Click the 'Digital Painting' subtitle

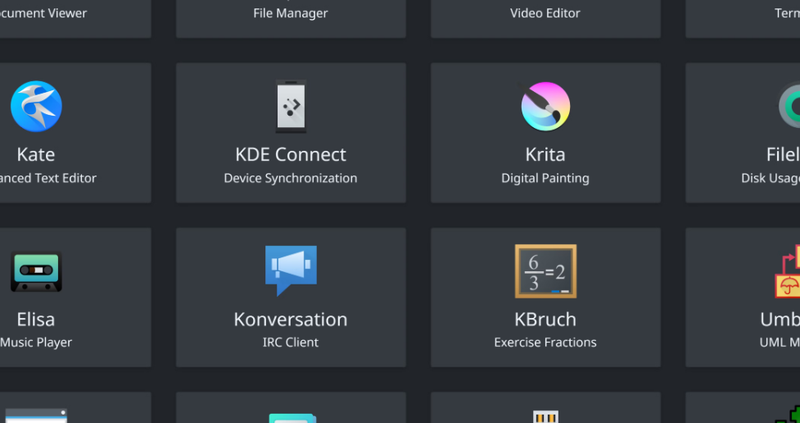545,178
